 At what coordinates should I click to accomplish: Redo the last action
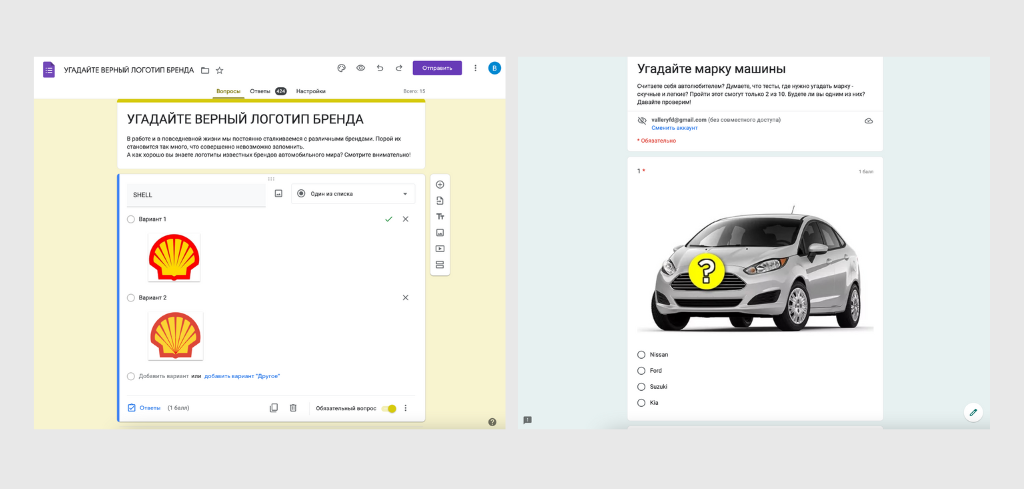pos(399,68)
